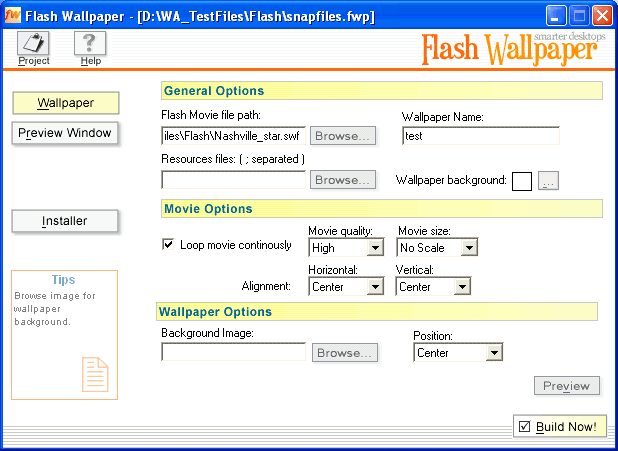Click the Tips heading text
618x451 pixels.
[63, 280]
